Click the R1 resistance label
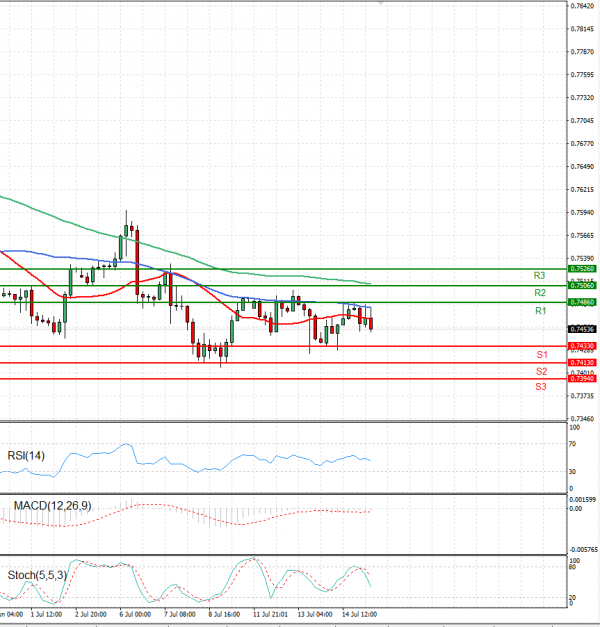The image size is (600, 627). (540, 311)
